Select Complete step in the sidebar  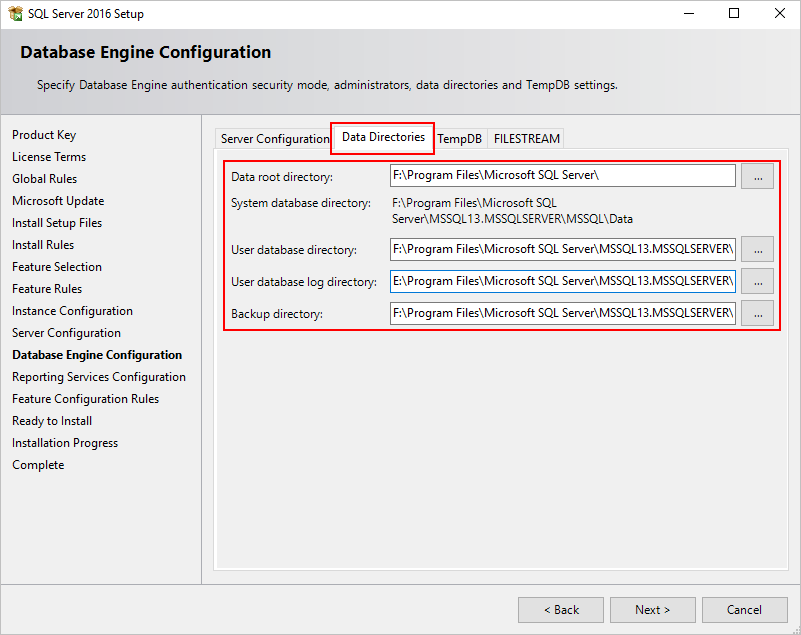coord(38,465)
